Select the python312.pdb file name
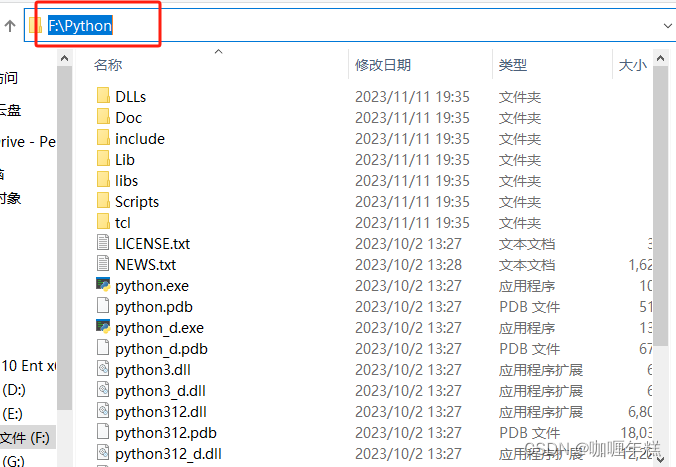The image size is (676, 467). point(166,433)
